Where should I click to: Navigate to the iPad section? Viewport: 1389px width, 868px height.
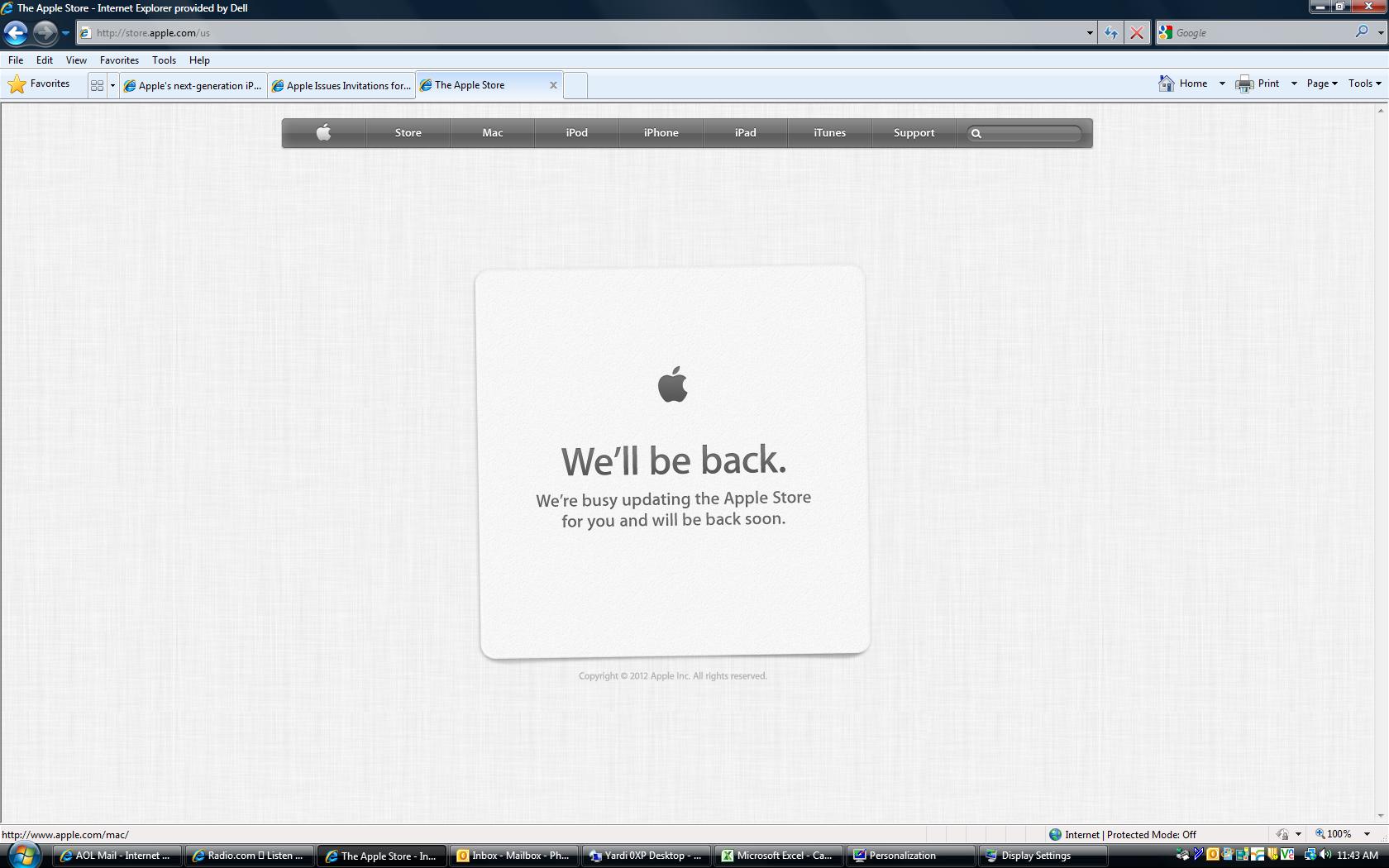click(746, 133)
